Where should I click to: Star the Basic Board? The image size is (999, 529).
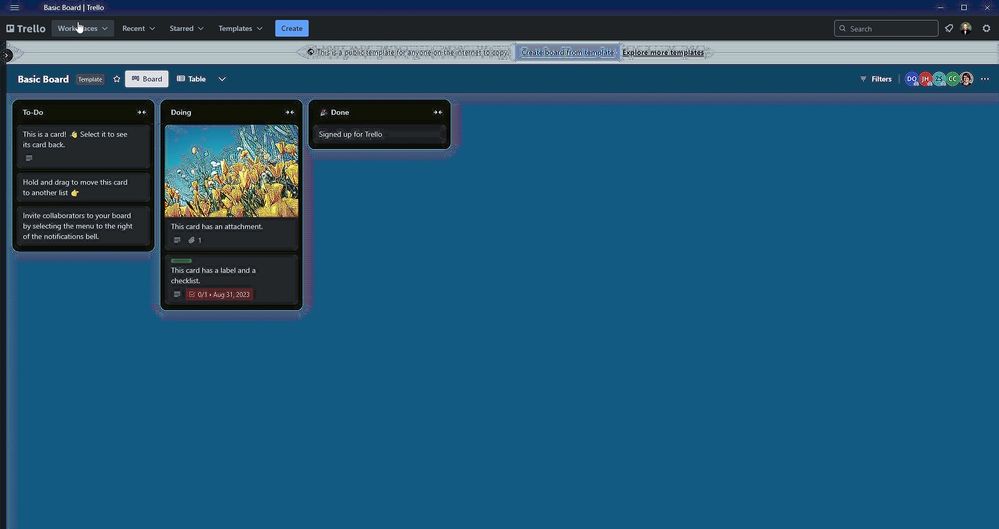117,79
